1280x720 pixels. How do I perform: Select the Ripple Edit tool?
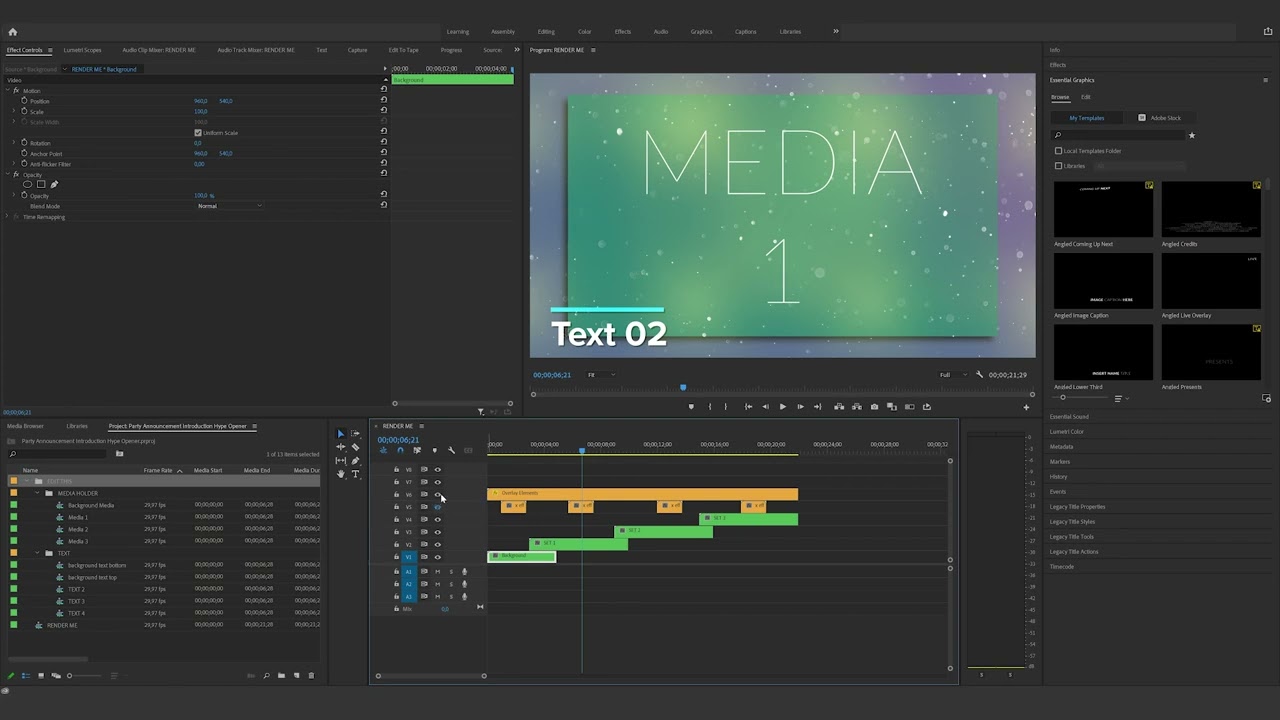pos(340,447)
